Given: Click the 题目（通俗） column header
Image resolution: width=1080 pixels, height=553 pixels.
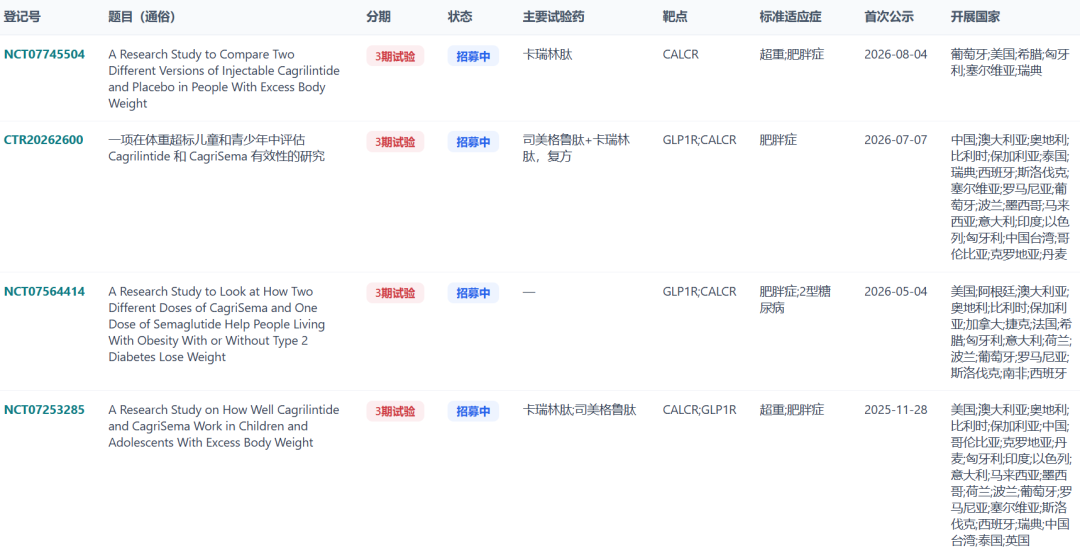Looking at the screenshot, I should pos(142,17).
